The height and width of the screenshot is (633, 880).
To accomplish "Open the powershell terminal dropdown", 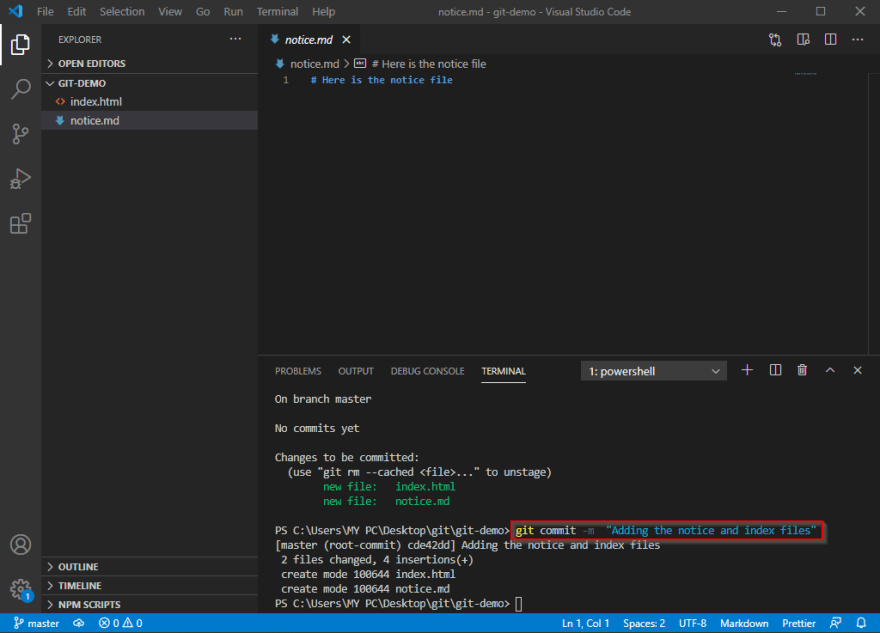I will (x=654, y=371).
